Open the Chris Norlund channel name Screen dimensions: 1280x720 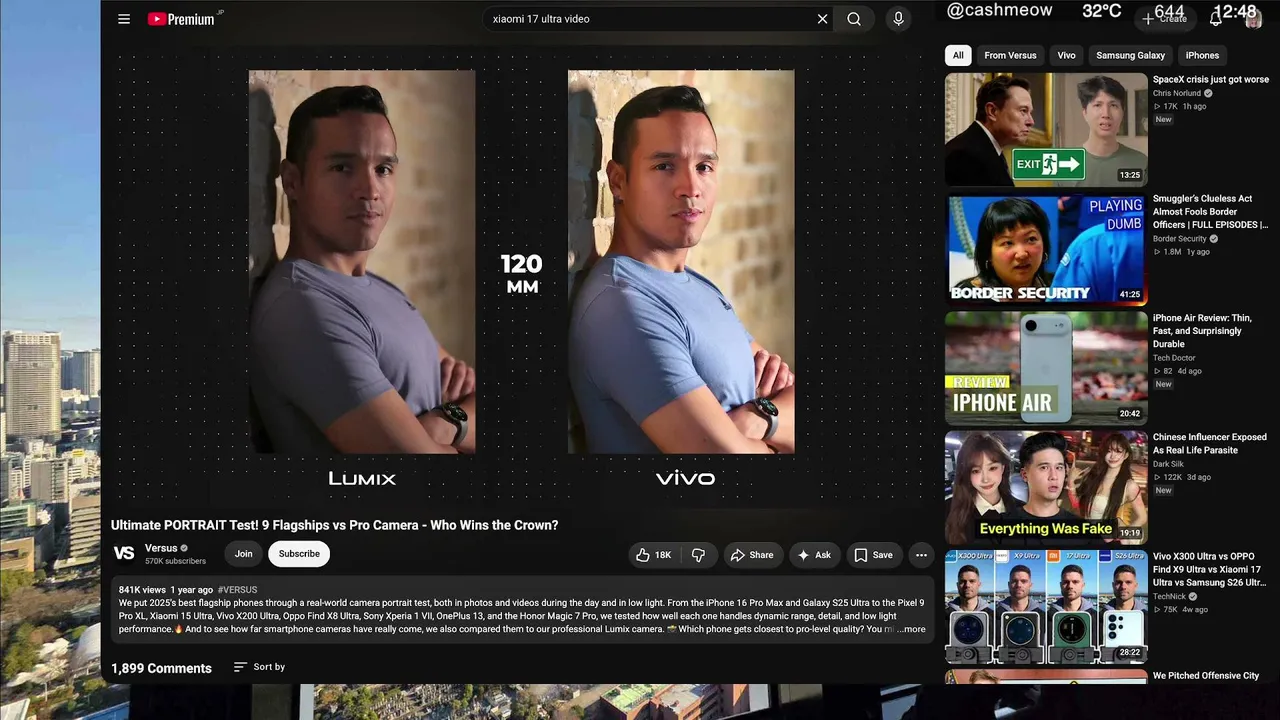[1176, 94]
